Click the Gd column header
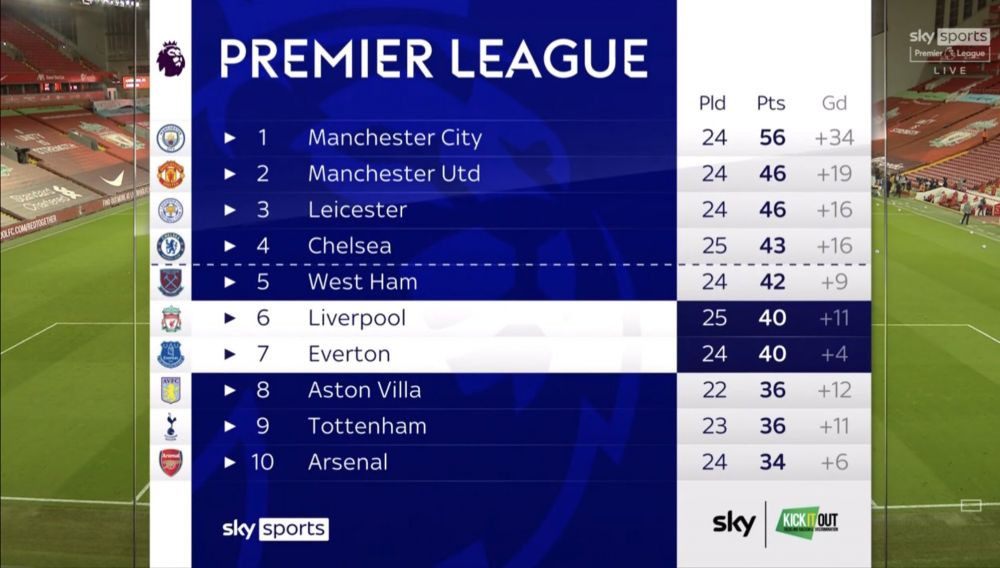The image size is (1000, 568). [x=834, y=104]
